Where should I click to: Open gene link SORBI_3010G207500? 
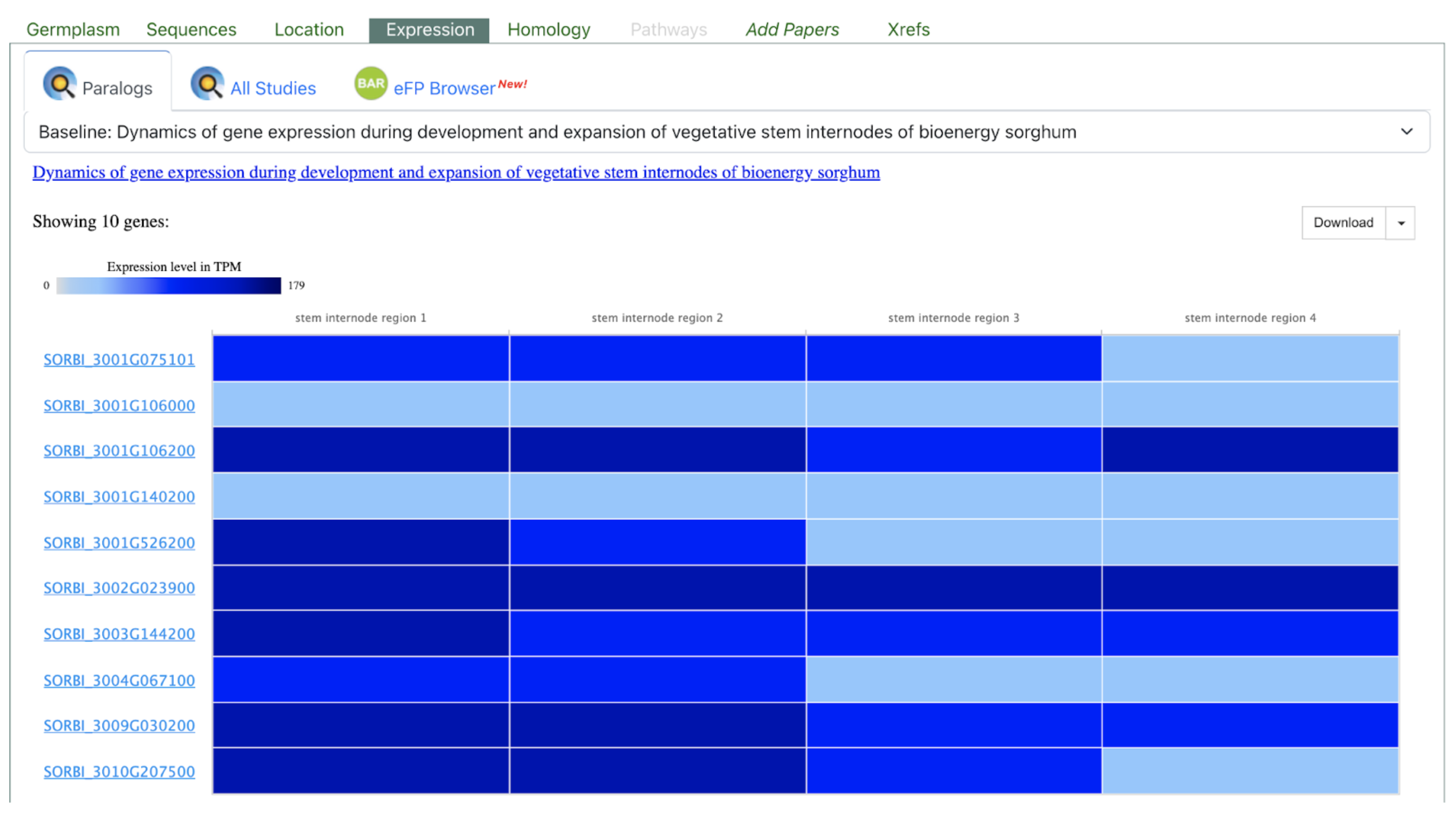click(119, 772)
